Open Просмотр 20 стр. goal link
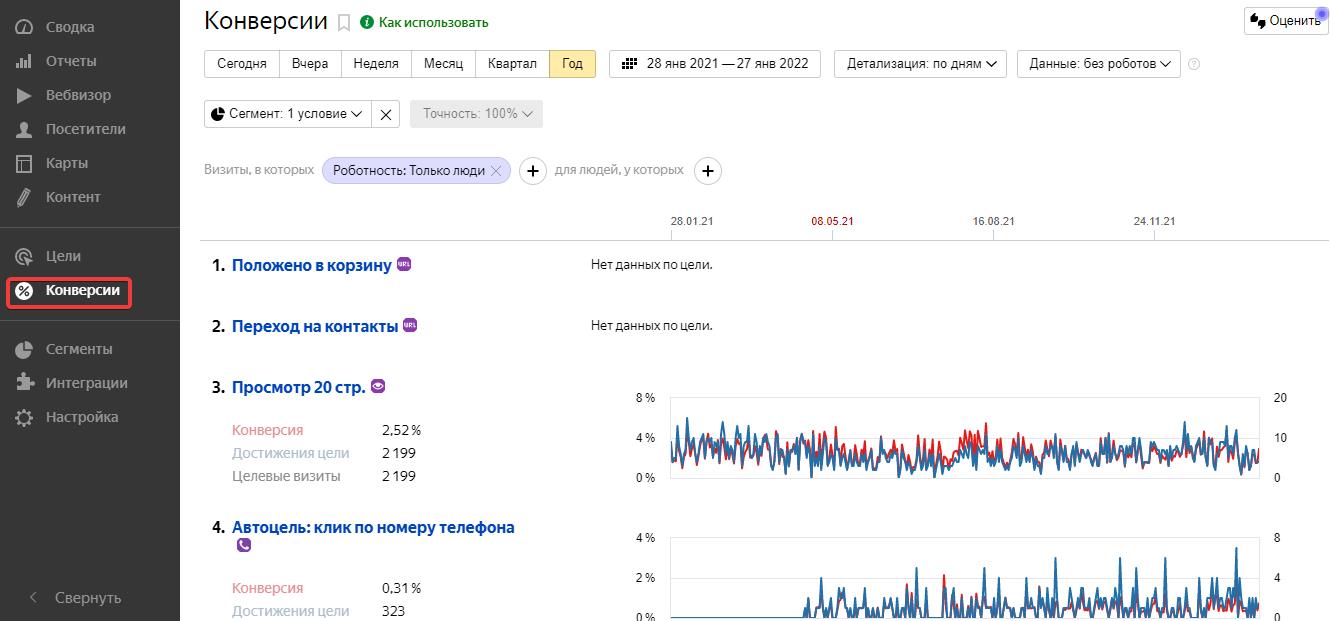The width and height of the screenshot is (1331, 621). click(x=298, y=387)
